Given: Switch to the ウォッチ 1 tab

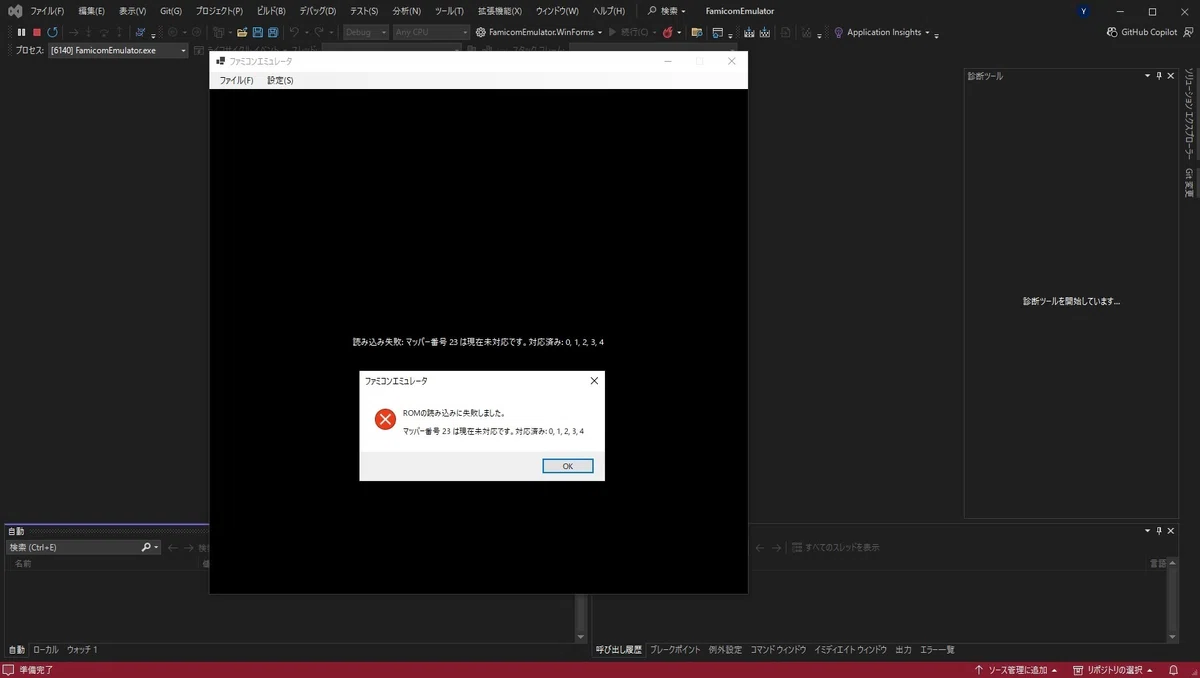Looking at the screenshot, I should 82,650.
